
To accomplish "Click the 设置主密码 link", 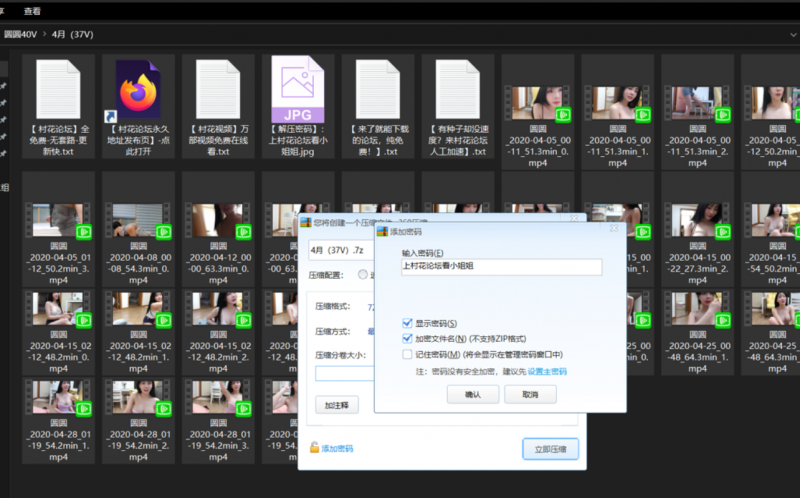I will 547,371.
